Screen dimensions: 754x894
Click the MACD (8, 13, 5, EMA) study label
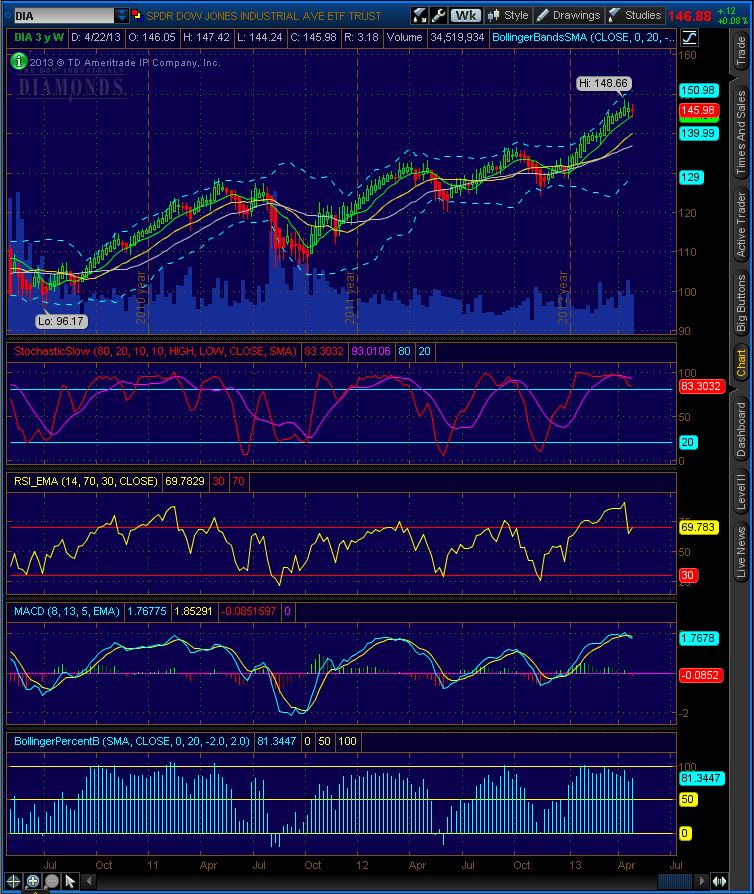[x=67, y=611]
